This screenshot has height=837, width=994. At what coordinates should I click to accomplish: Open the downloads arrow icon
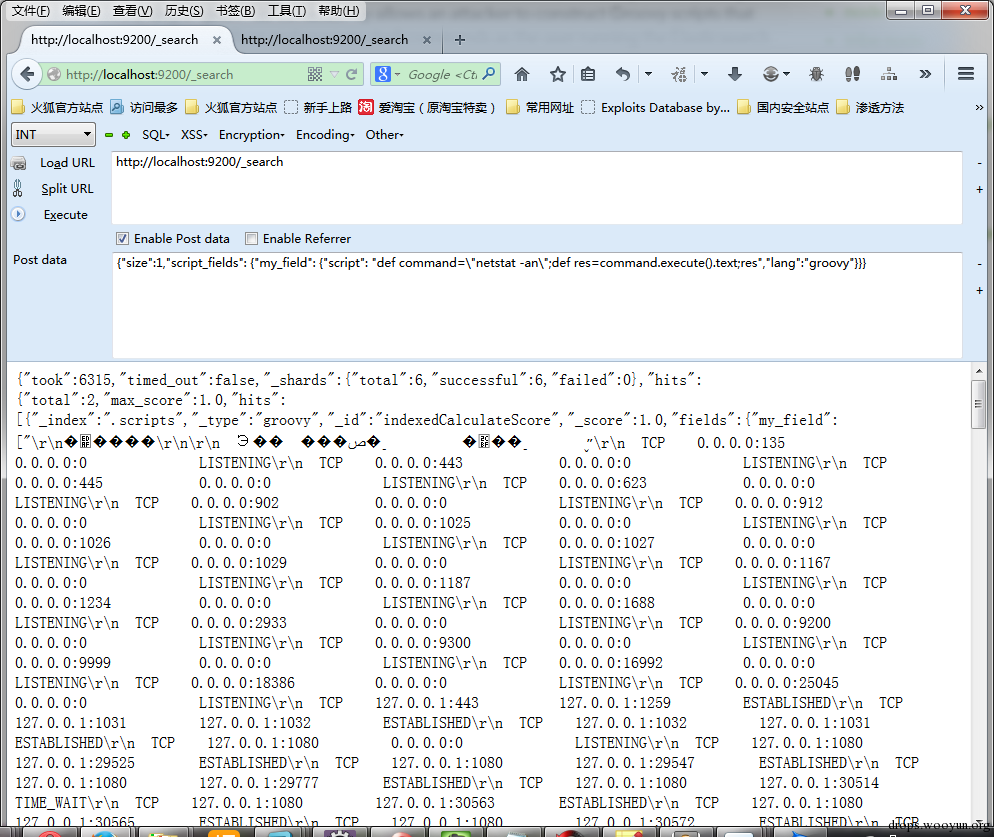click(735, 74)
